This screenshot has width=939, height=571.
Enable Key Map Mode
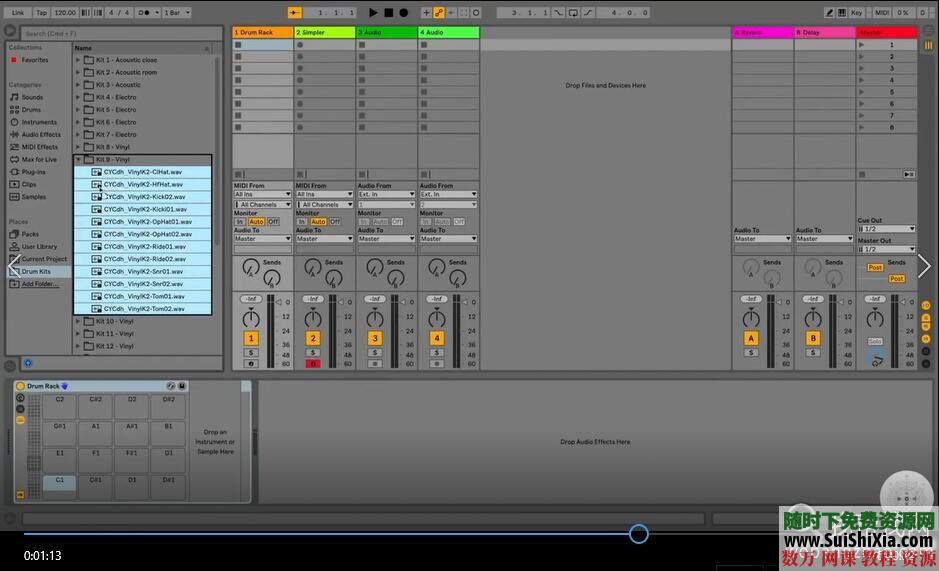(x=856, y=12)
